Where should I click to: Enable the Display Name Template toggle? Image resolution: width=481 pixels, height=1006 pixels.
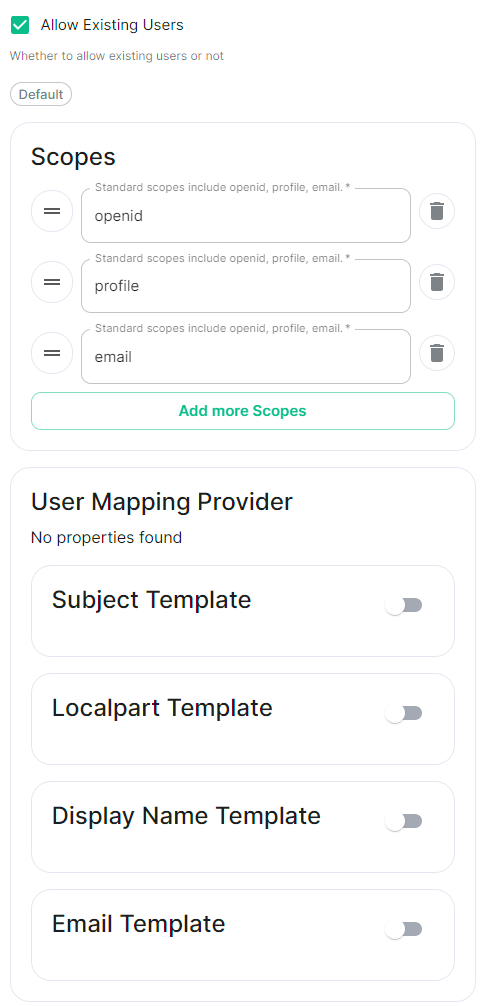404,821
